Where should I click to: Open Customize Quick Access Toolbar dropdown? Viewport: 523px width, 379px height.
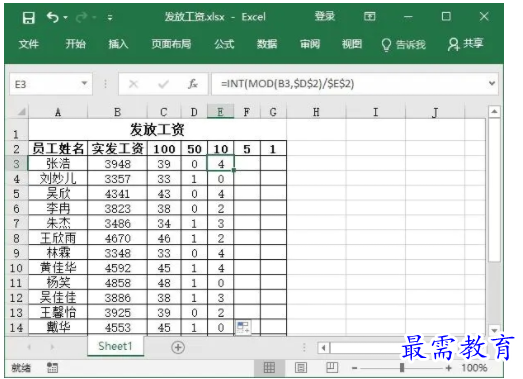tap(110, 18)
